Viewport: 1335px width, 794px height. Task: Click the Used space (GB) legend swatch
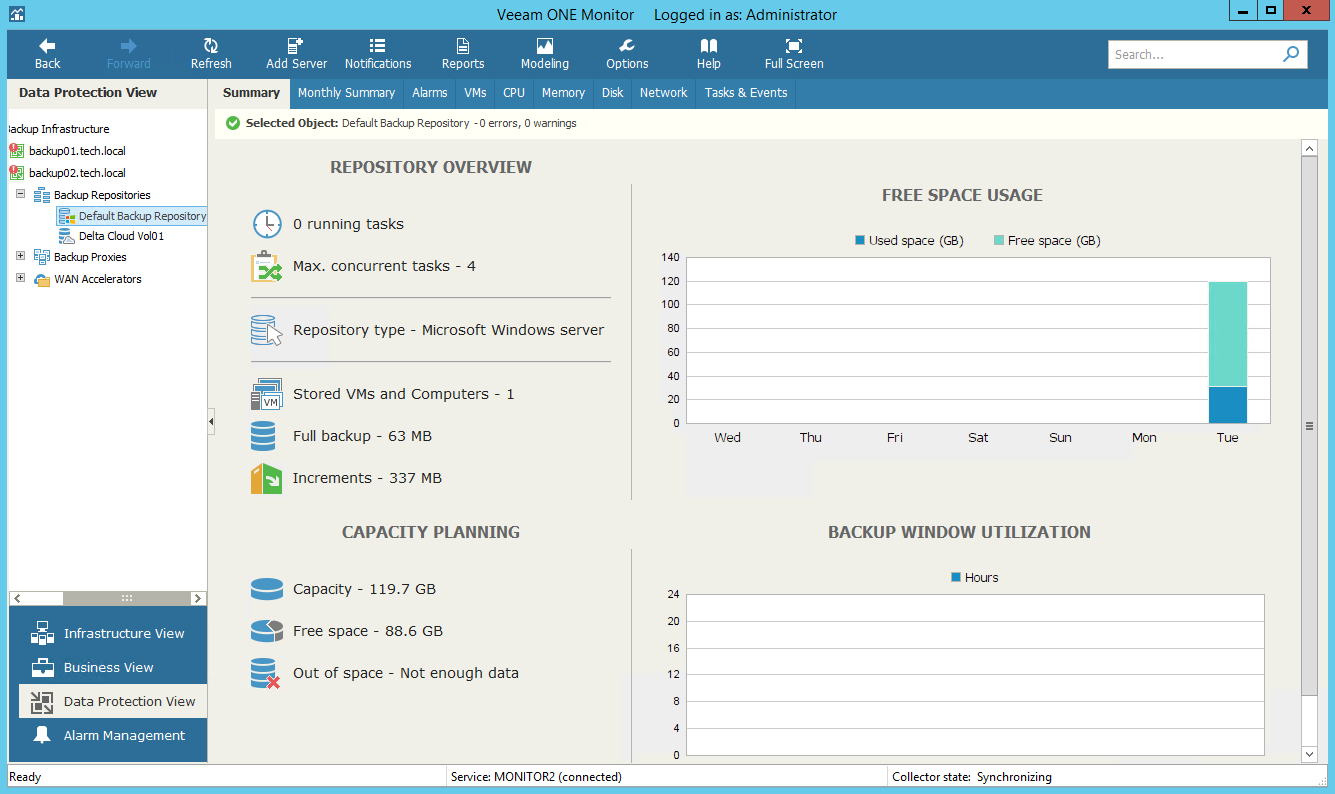(860, 240)
